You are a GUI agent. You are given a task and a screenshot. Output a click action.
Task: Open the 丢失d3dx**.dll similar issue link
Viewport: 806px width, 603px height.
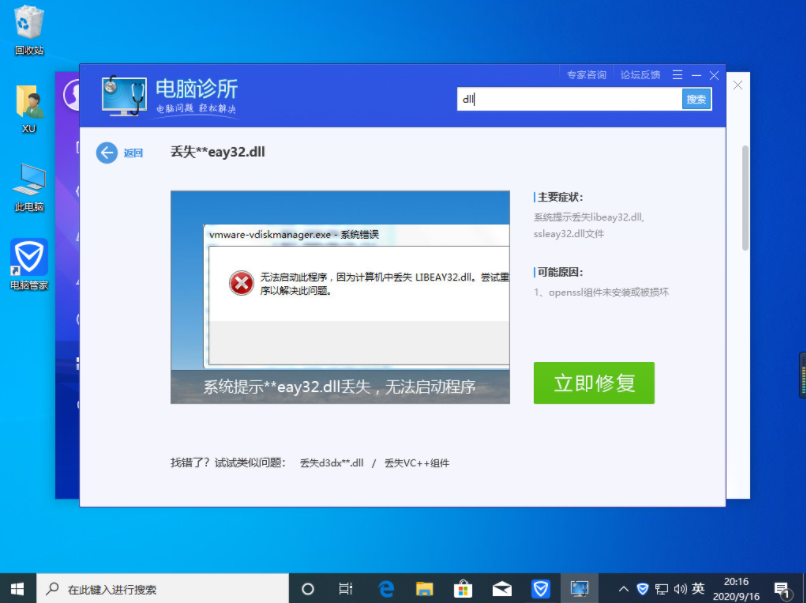(334, 463)
